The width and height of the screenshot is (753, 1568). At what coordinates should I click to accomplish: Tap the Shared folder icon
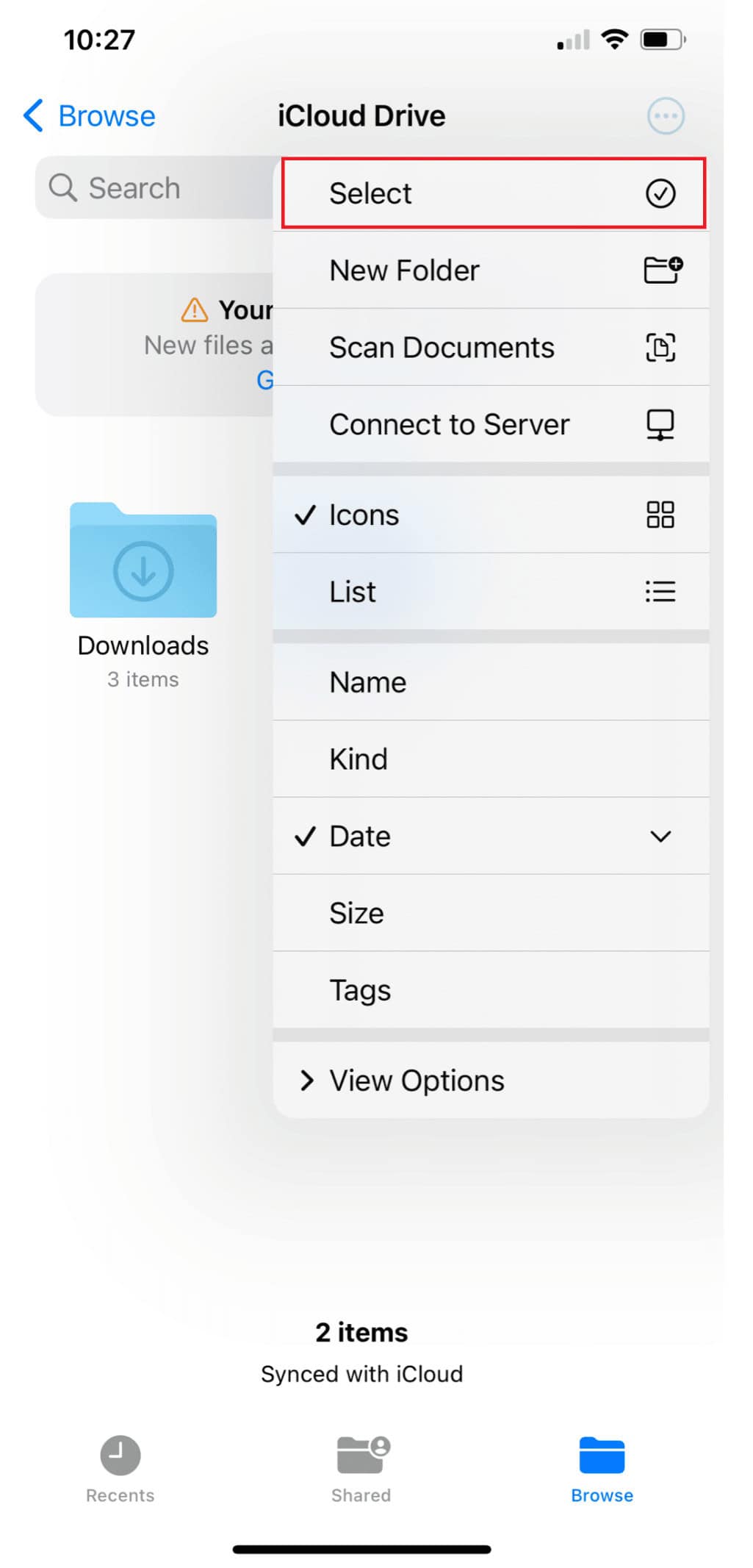tap(363, 1455)
